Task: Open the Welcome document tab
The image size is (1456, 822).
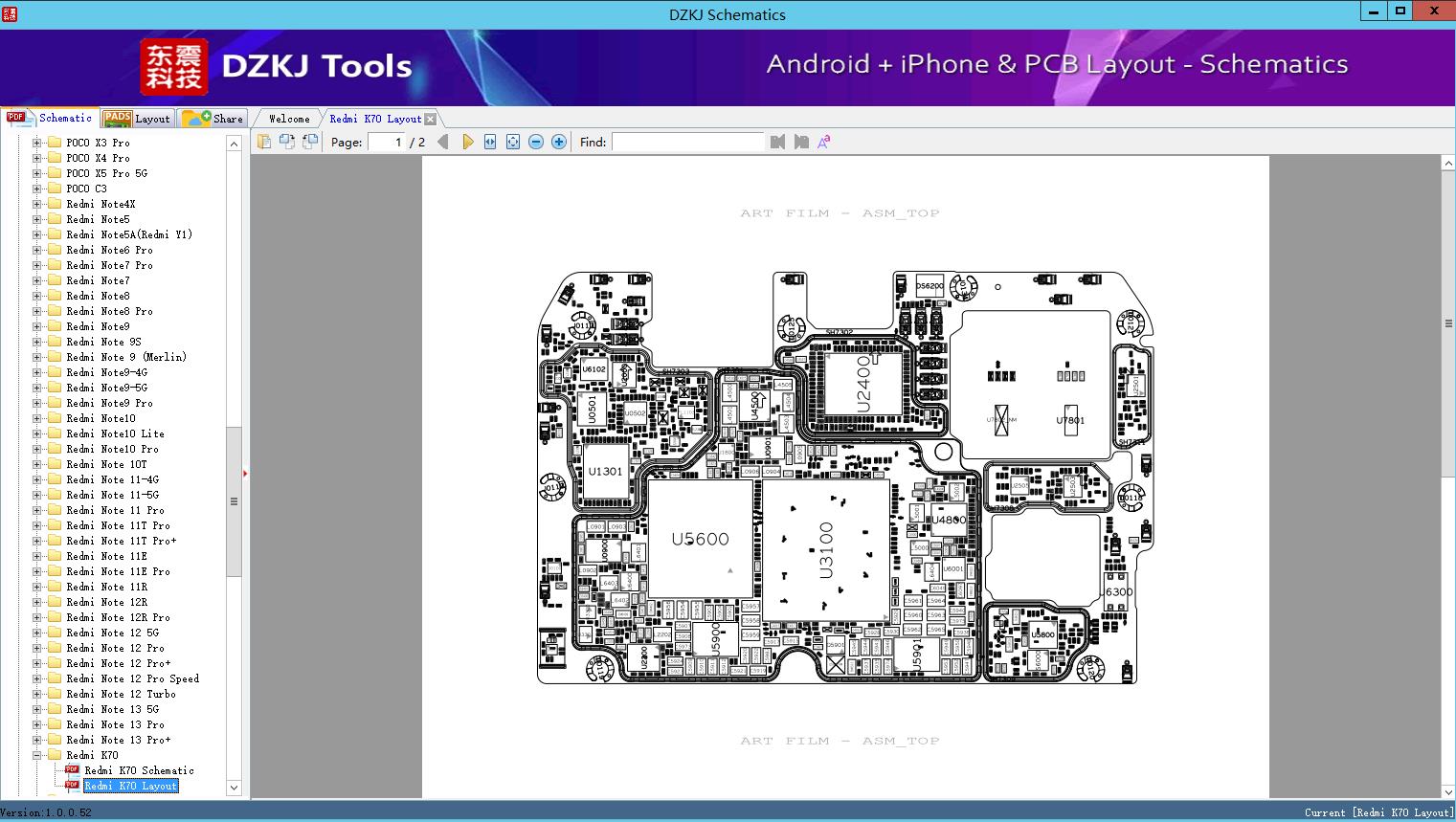Action: (x=289, y=119)
